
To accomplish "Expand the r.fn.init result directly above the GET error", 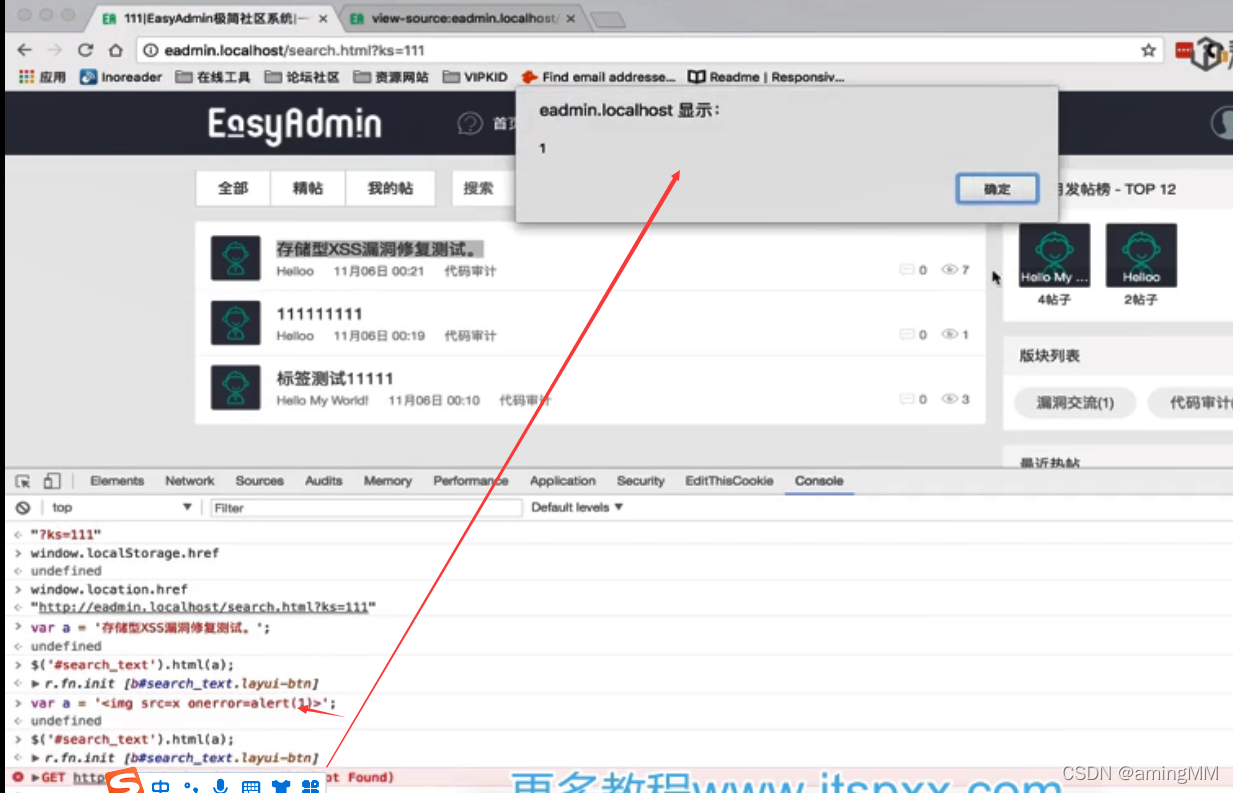I will pyautogui.click(x=36, y=758).
